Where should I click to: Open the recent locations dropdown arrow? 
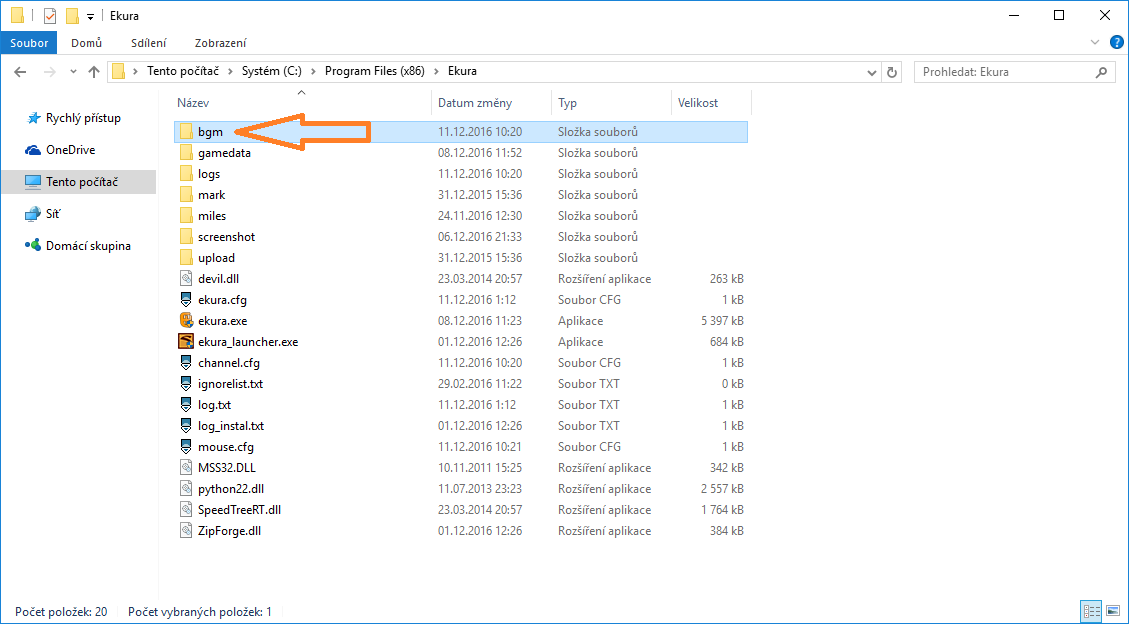click(73, 72)
